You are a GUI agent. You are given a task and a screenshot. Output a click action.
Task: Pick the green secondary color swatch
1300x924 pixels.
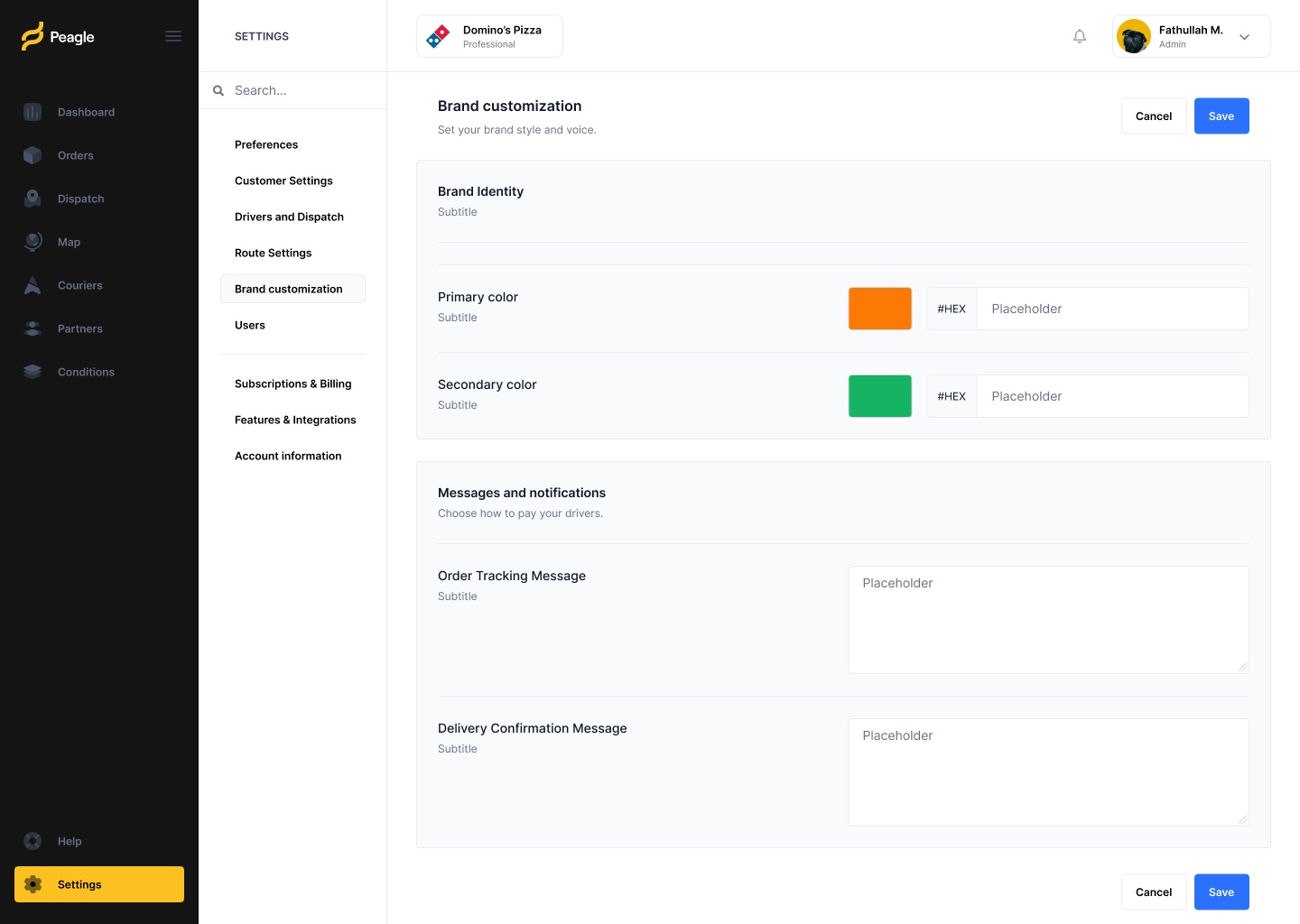880,396
